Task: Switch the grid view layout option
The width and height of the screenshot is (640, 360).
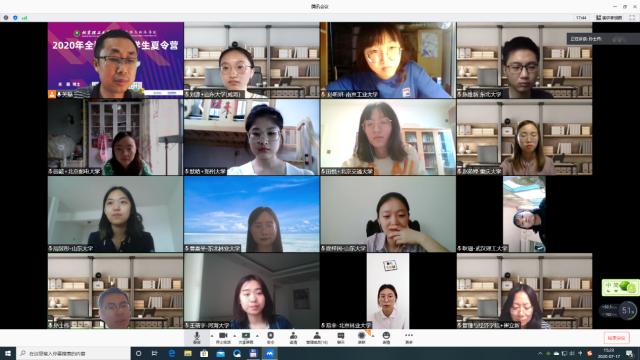Action: pyautogui.click(x=609, y=18)
